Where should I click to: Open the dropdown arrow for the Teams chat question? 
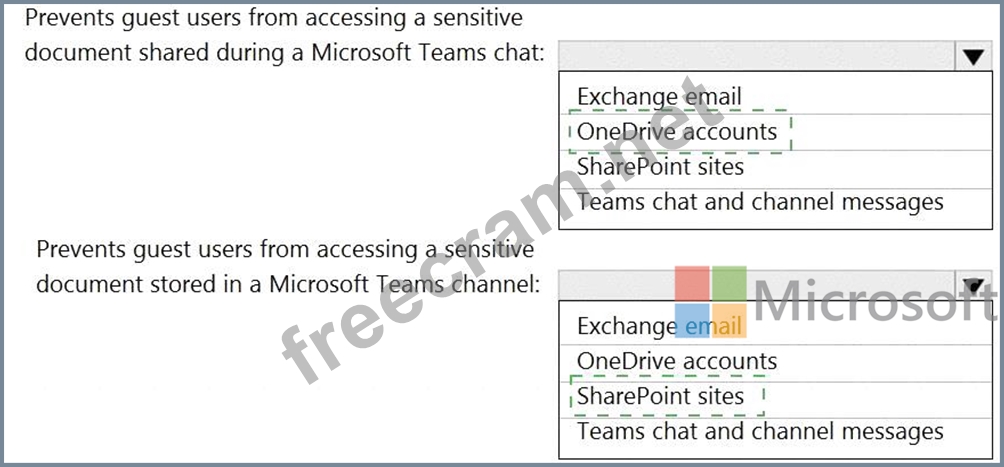pyautogui.click(x=973, y=57)
